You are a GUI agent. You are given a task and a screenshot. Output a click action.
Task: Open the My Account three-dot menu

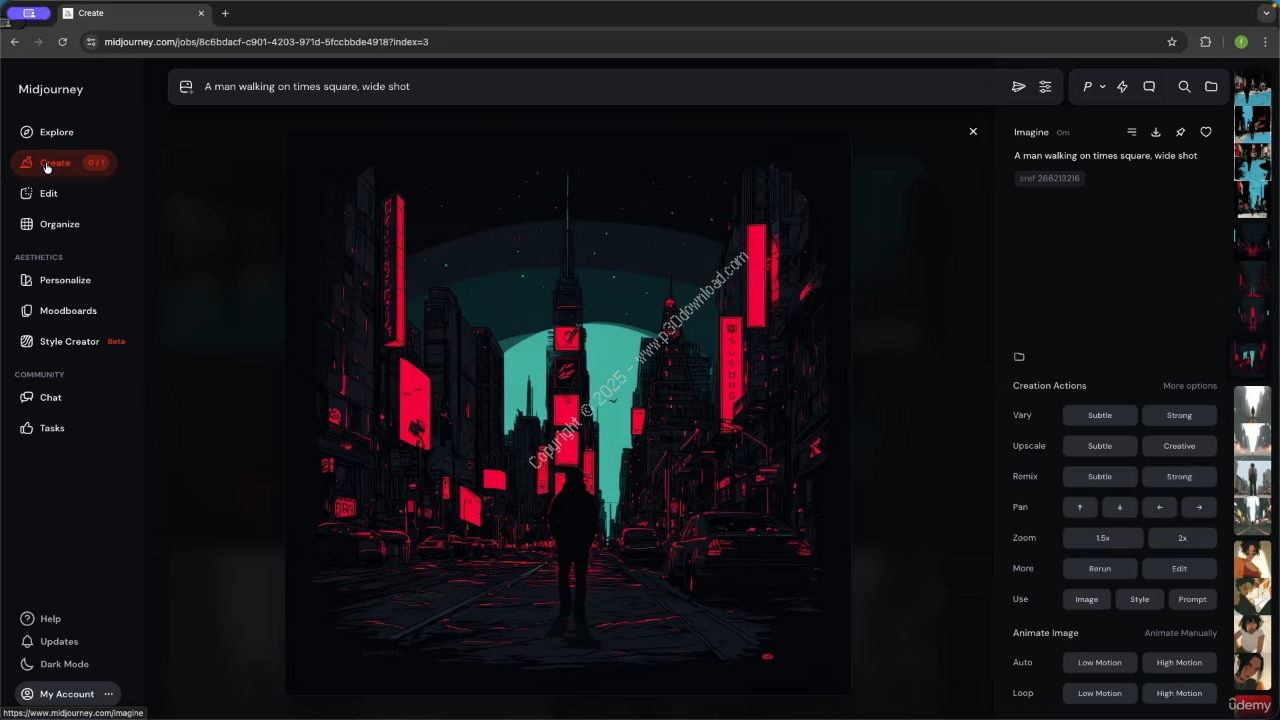click(109, 694)
